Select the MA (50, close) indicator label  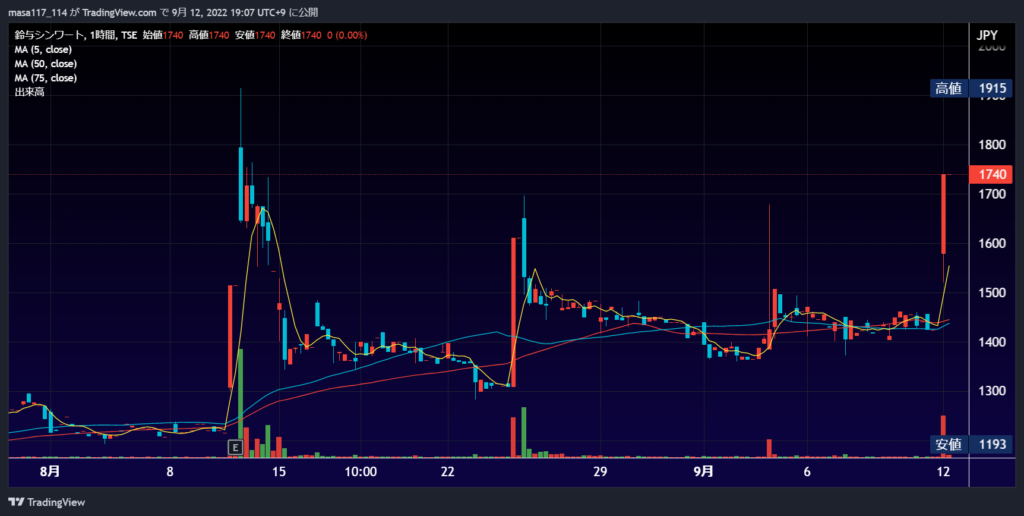[x=46, y=64]
